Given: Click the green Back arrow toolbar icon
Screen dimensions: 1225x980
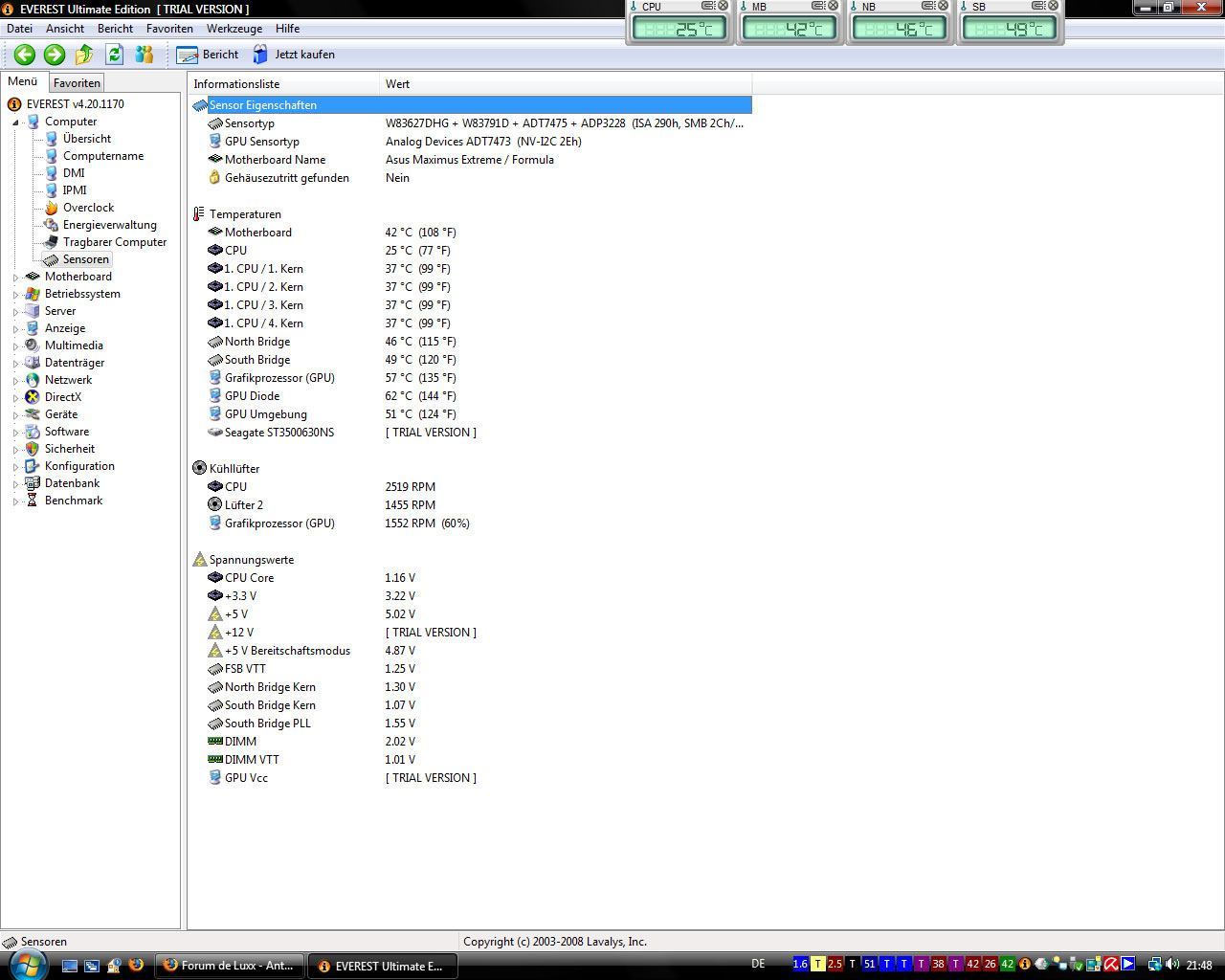Looking at the screenshot, I should pos(25,55).
